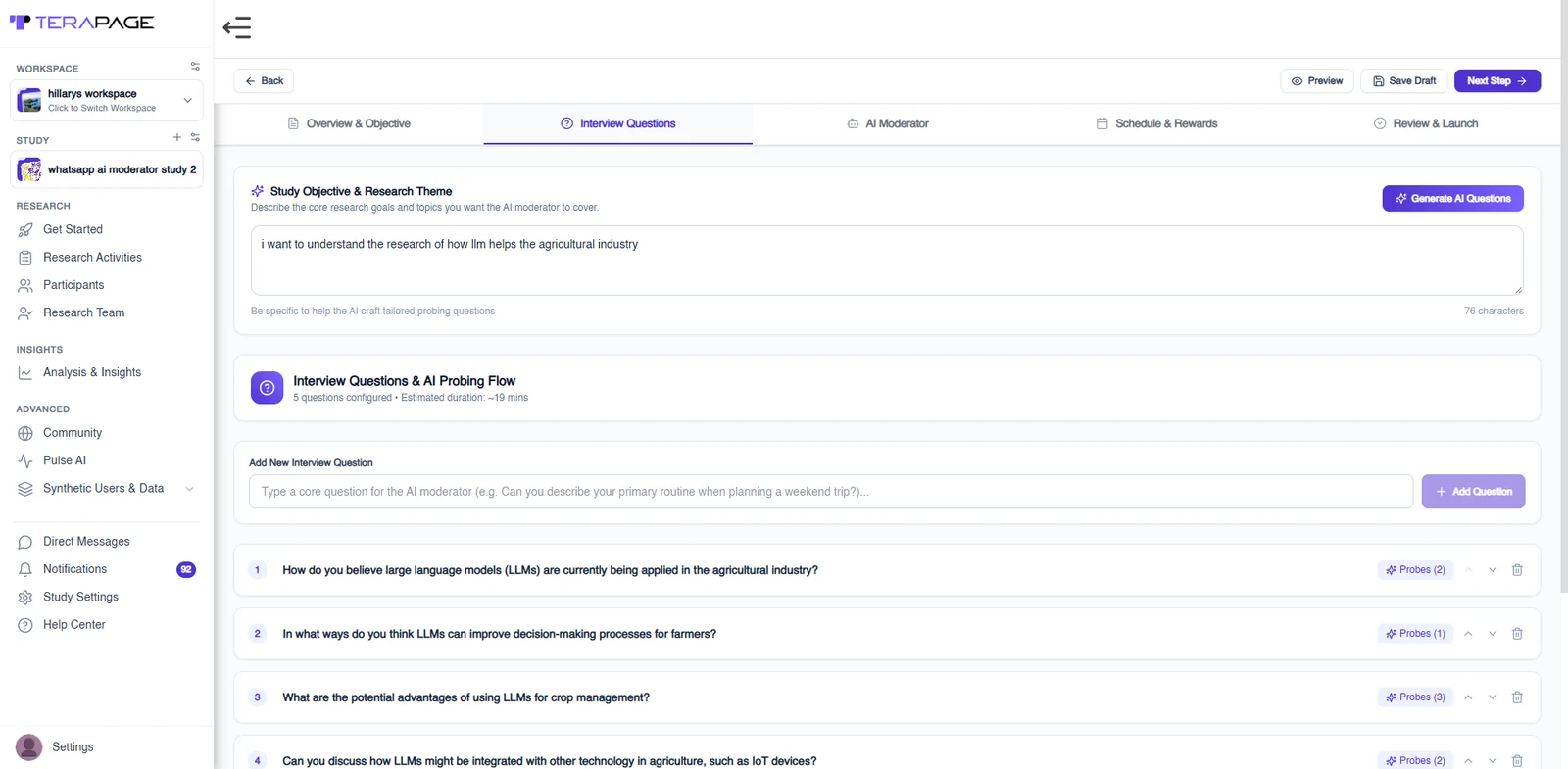The height and width of the screenshot is (769, 1568).
Task: Move question 1 down with arrow
Action: click(x=1493, y=570)
